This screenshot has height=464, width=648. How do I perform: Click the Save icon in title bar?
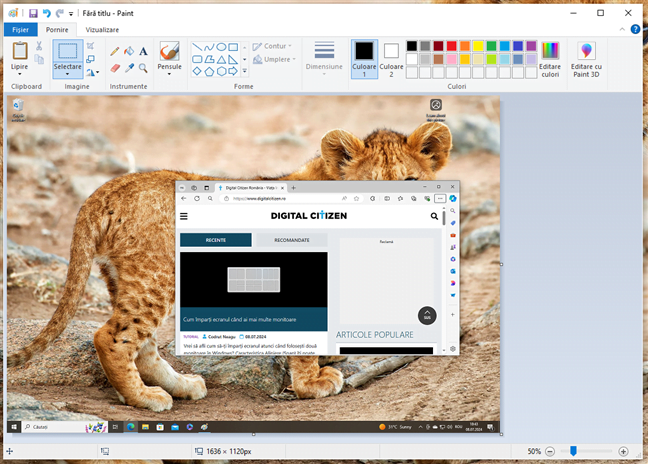33,13
